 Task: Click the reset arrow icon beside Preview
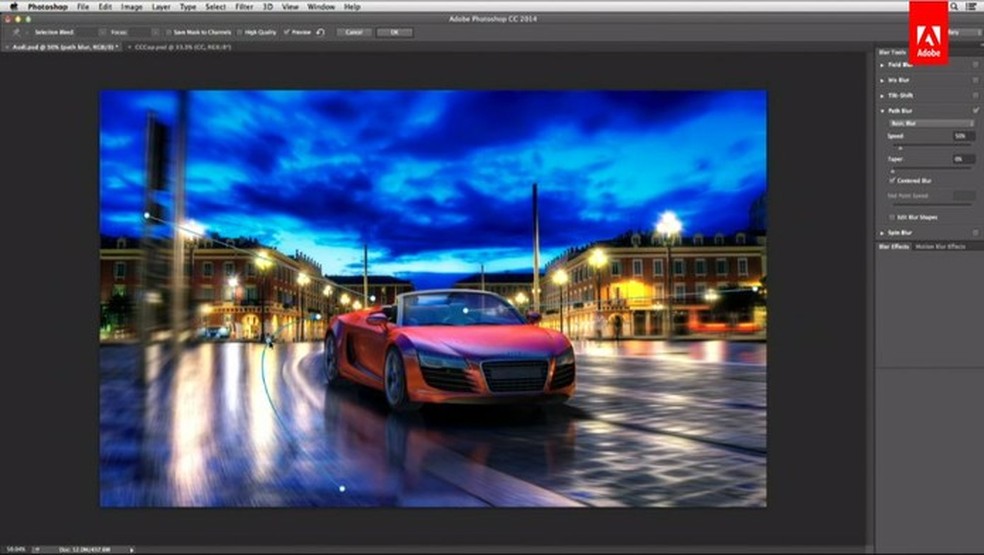(320, 32)
